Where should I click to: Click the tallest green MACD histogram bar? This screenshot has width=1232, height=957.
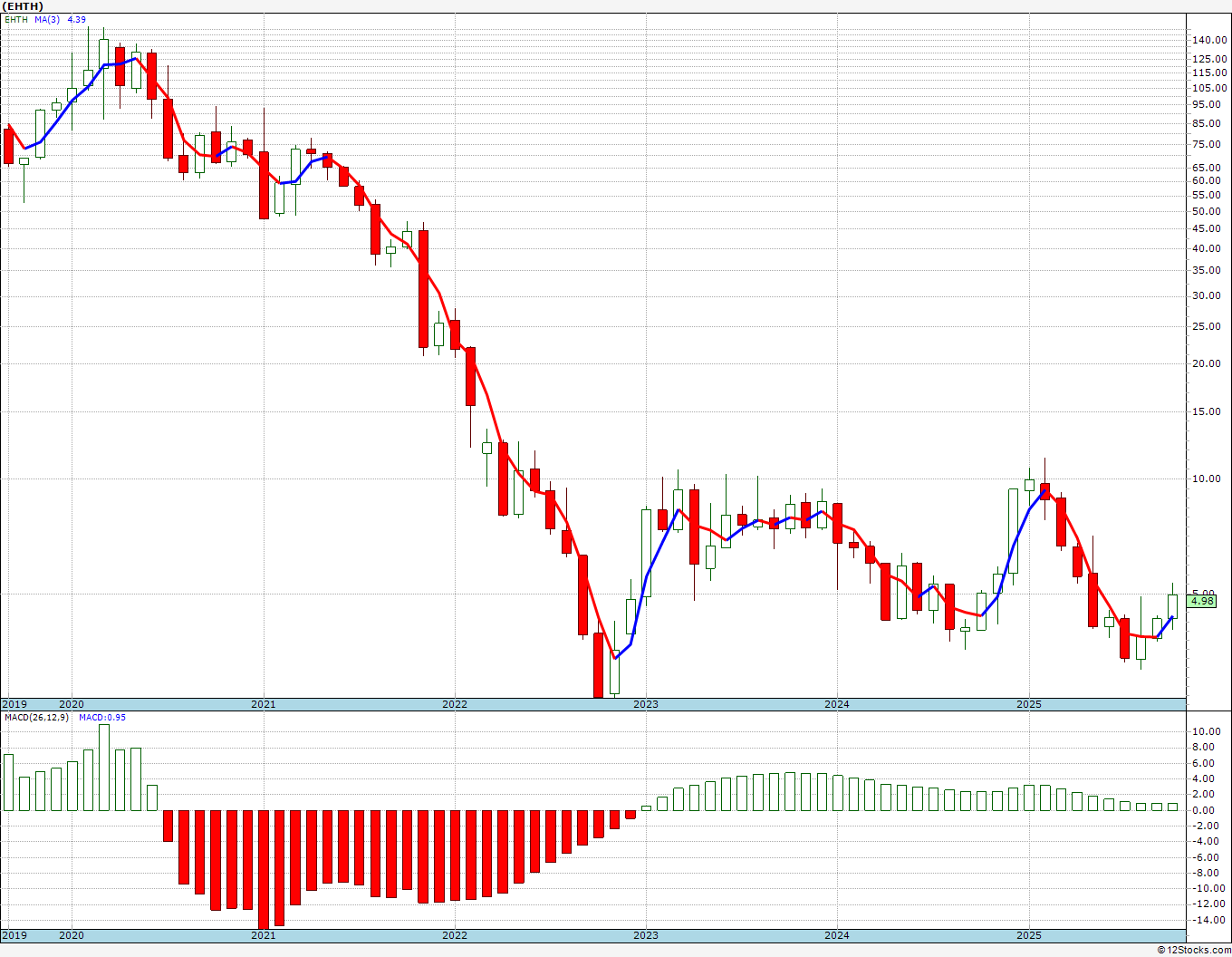(x=104, y=768)
